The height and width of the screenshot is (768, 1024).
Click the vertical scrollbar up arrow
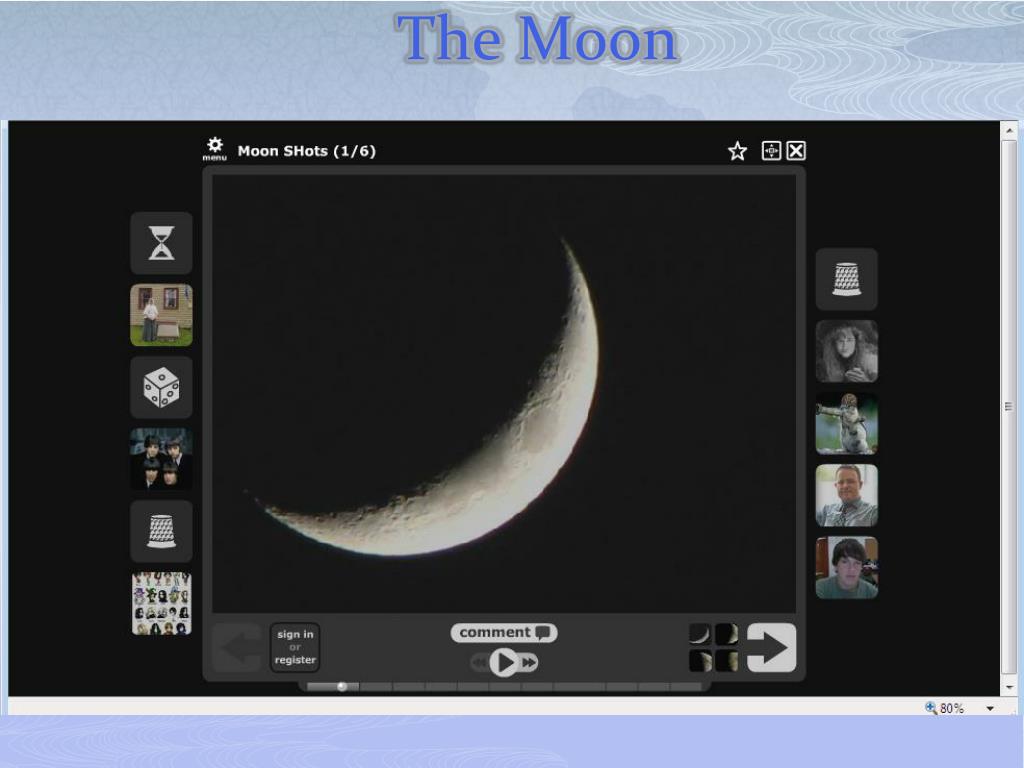(1010, 131)
